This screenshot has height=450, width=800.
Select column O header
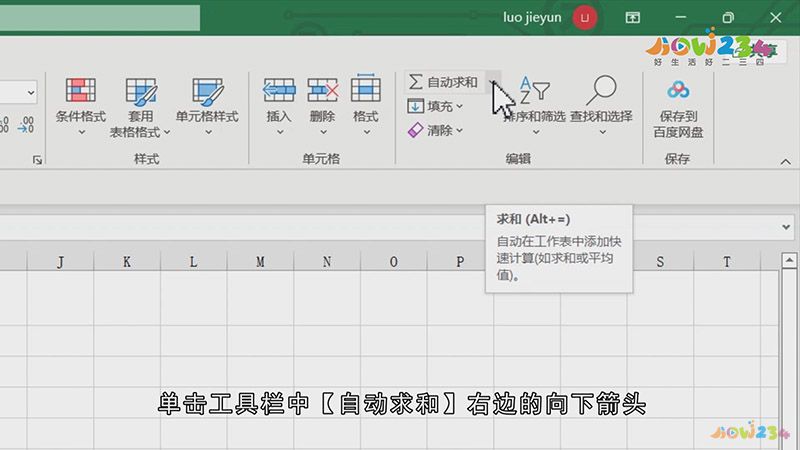pos(393,262)
